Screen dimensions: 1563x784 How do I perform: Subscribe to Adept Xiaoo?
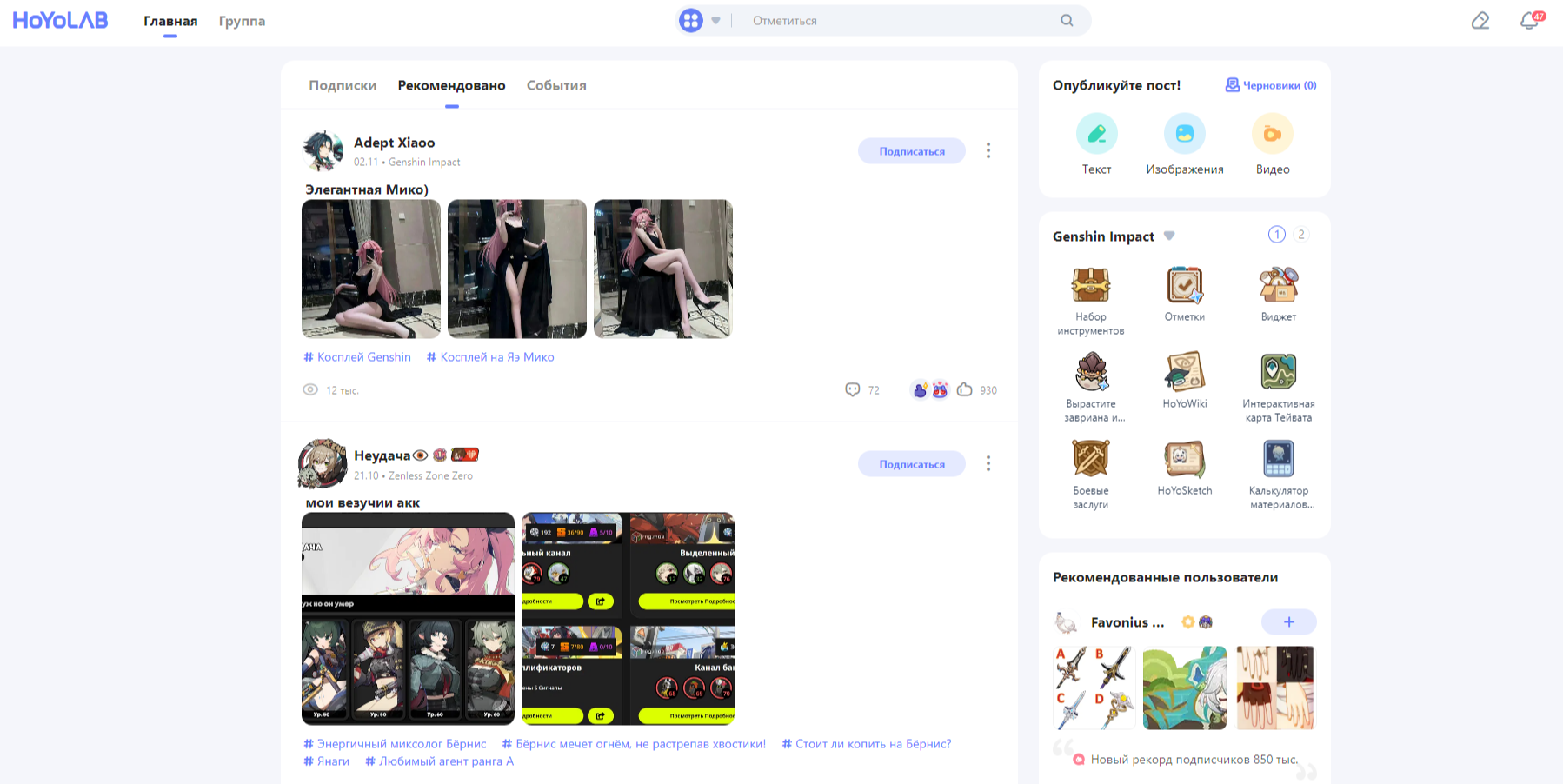(x=912, y=151)
